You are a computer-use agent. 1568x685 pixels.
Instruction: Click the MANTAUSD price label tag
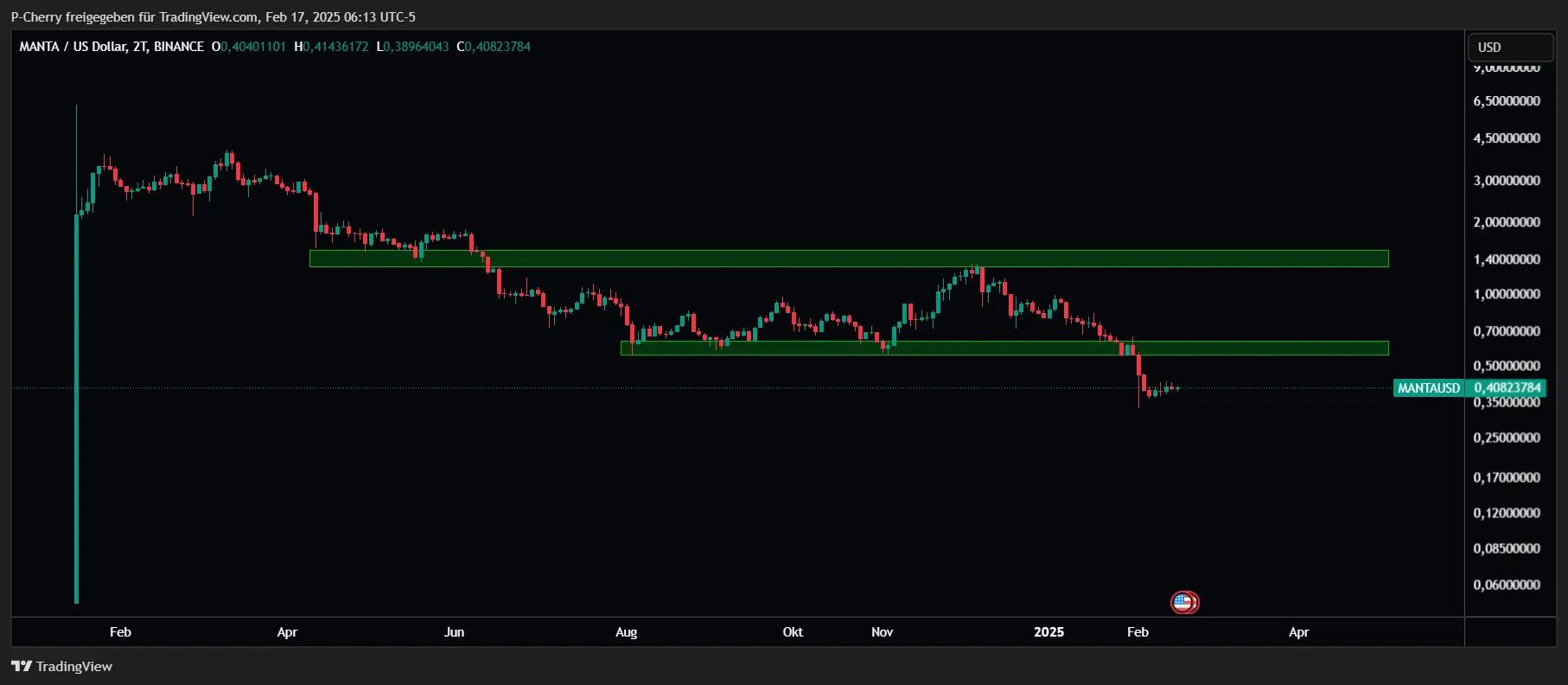(x=1429, y=388)
